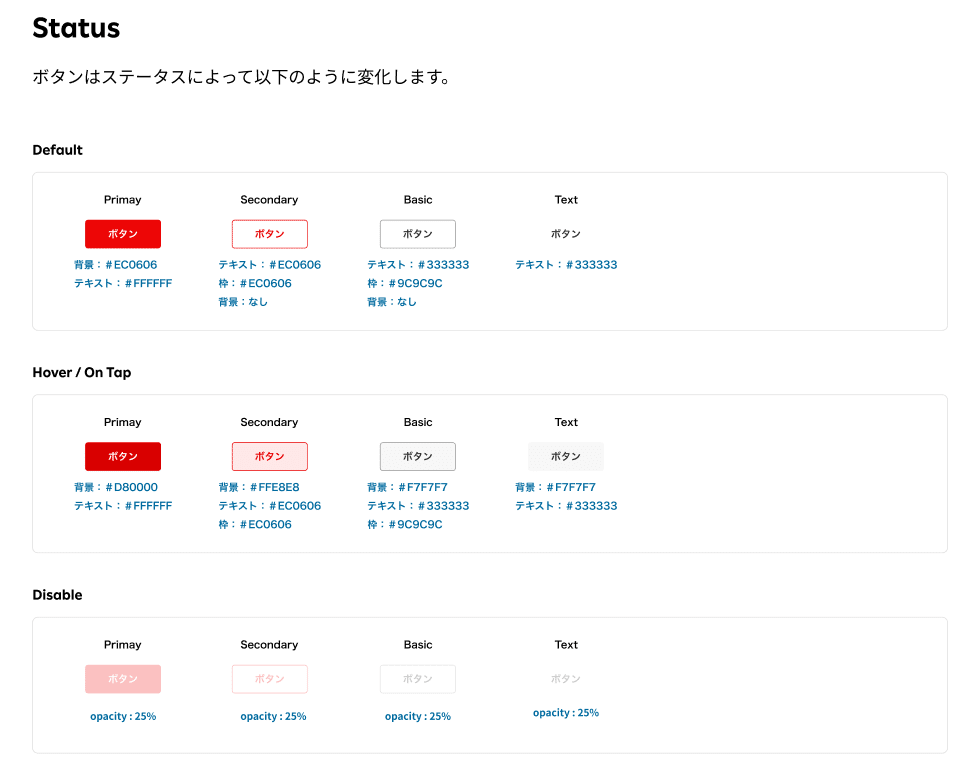This screenshot has height=775, width=980.
Task: Click テキスト：#333333 under Hover Text column
Action: 566,506
